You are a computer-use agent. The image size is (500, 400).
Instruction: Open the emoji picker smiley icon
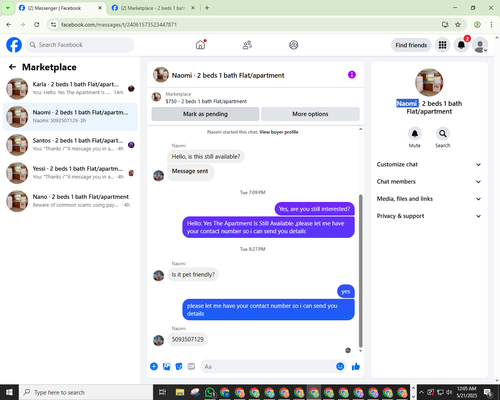click(340, 366)
